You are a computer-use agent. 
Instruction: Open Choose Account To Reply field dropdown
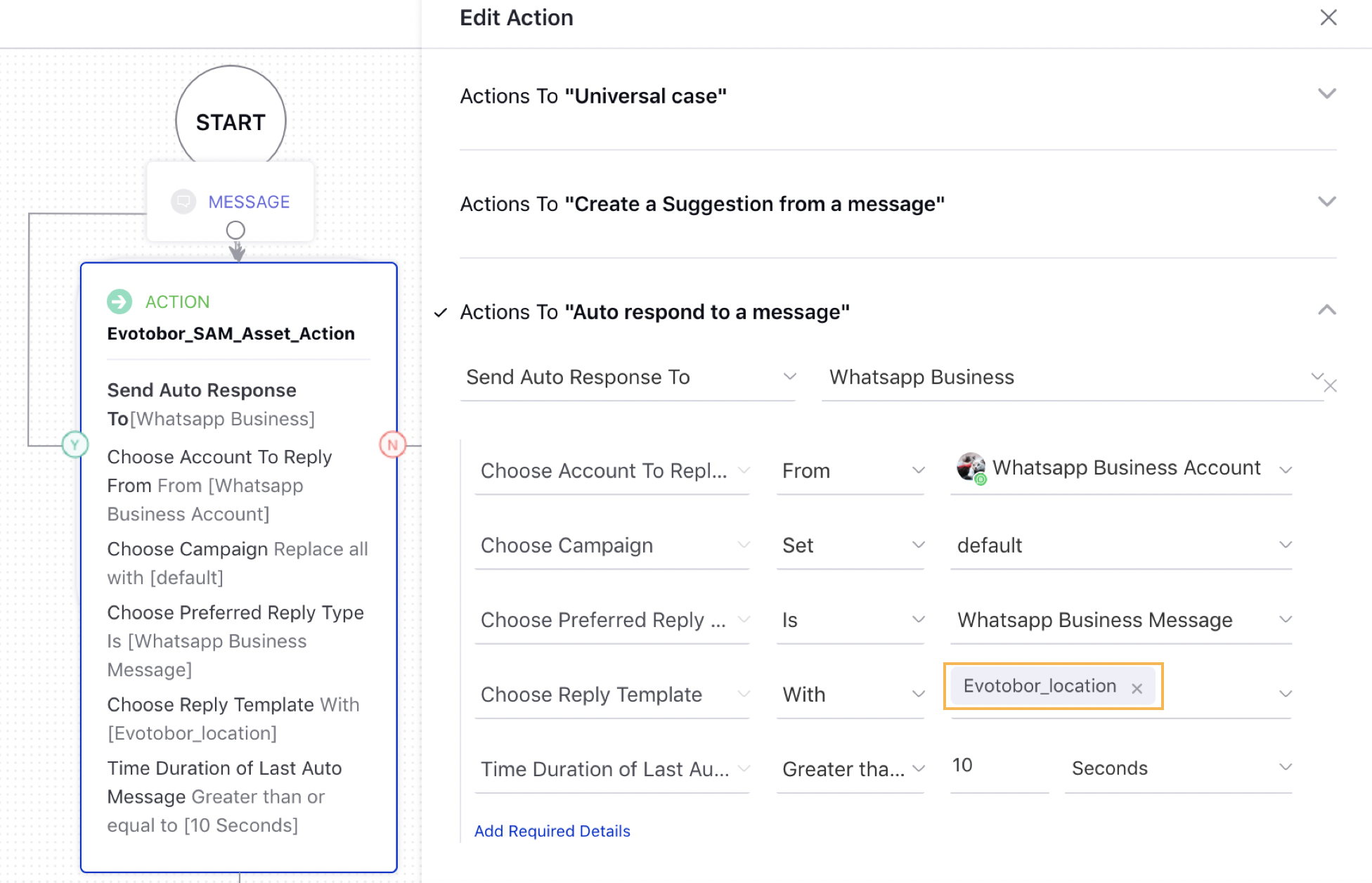click(x=611, y=471)
